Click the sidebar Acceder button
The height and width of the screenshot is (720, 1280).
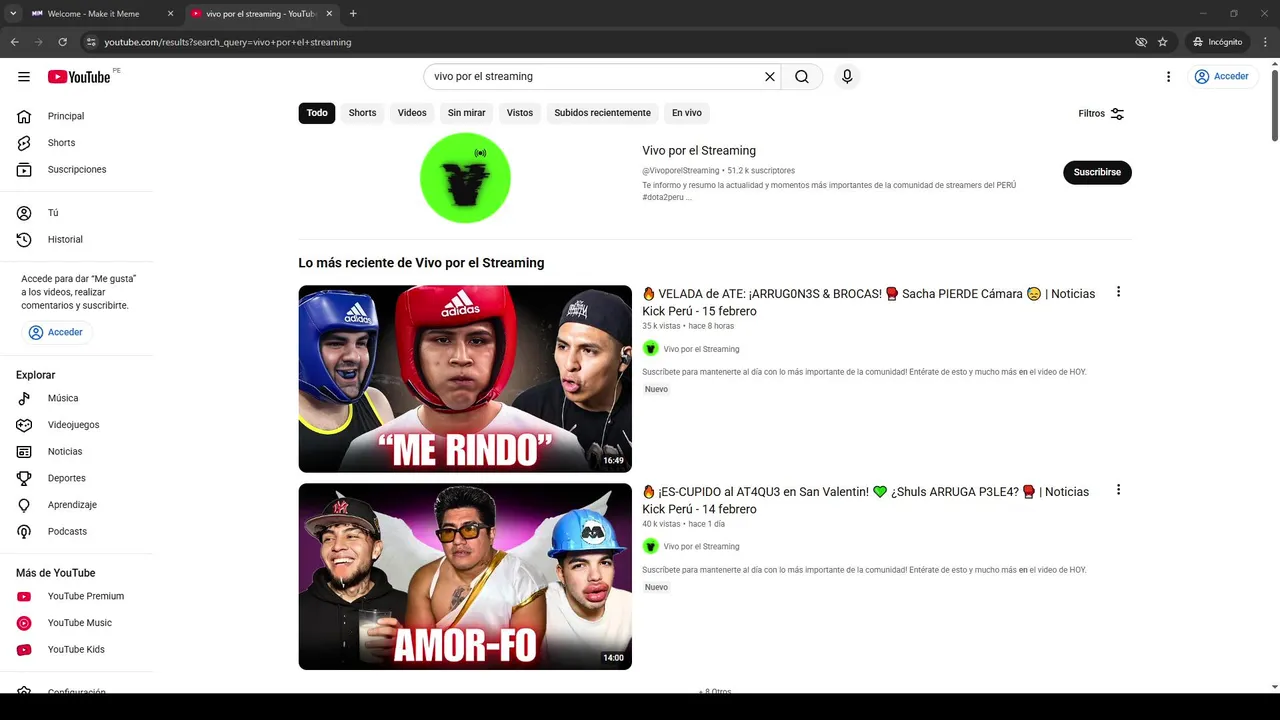56,332
